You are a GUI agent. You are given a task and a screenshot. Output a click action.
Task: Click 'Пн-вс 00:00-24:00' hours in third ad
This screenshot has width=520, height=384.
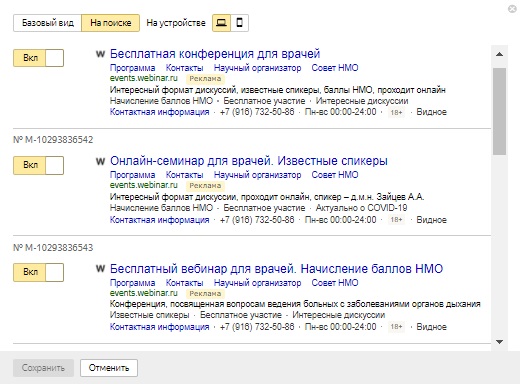coord(341,327)
